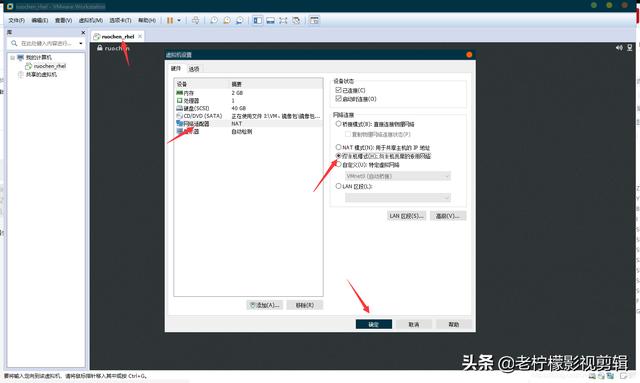Click the lock icon next to ruochen
The image size is (640, 383).
click(100, 48)
